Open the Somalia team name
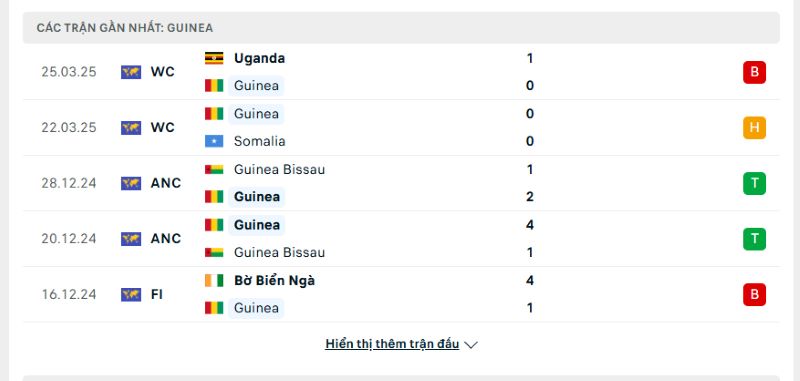The width and height of the screenshot is (800, 381). 259,141
